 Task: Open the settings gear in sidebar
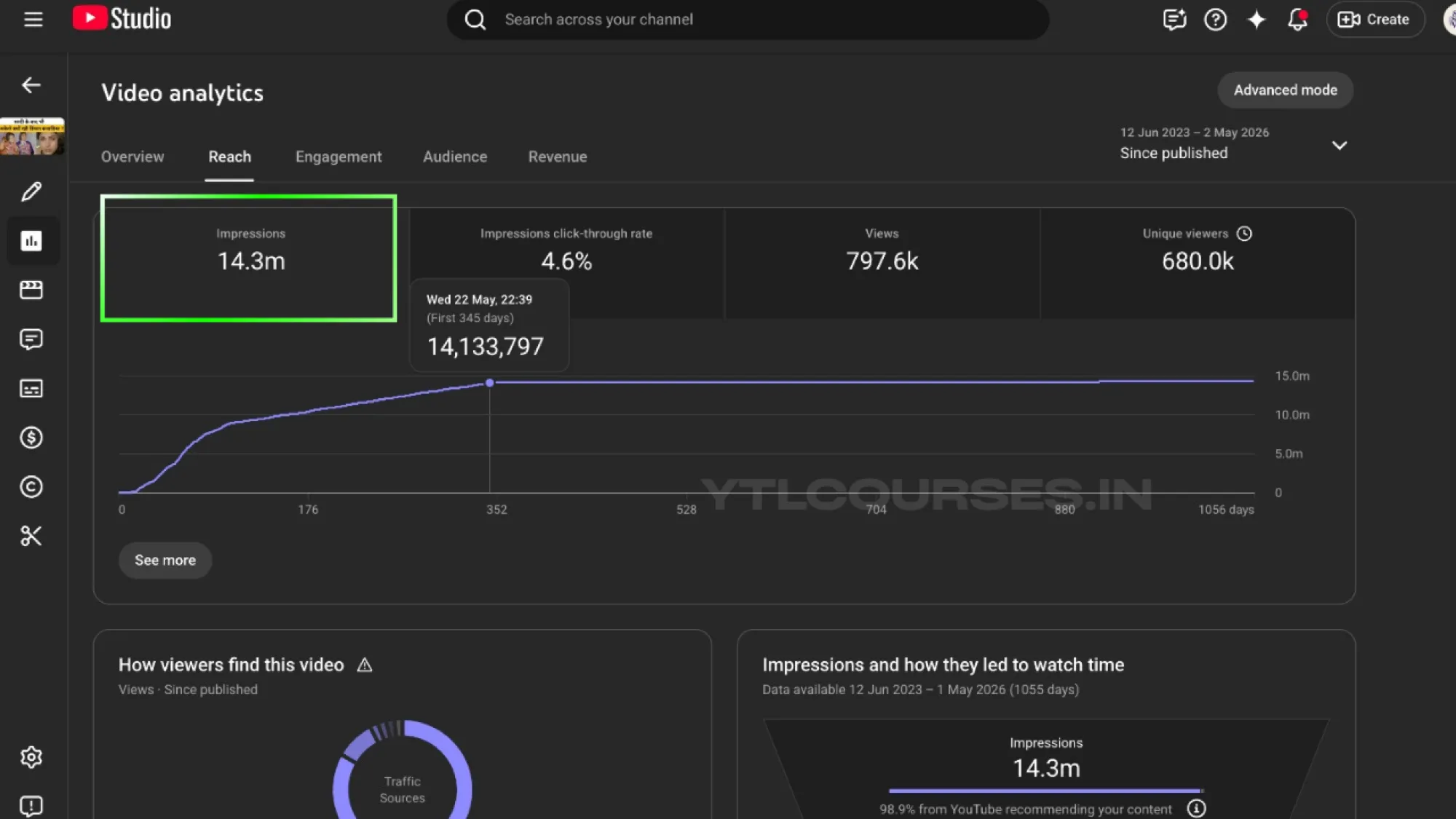point(31,757)
